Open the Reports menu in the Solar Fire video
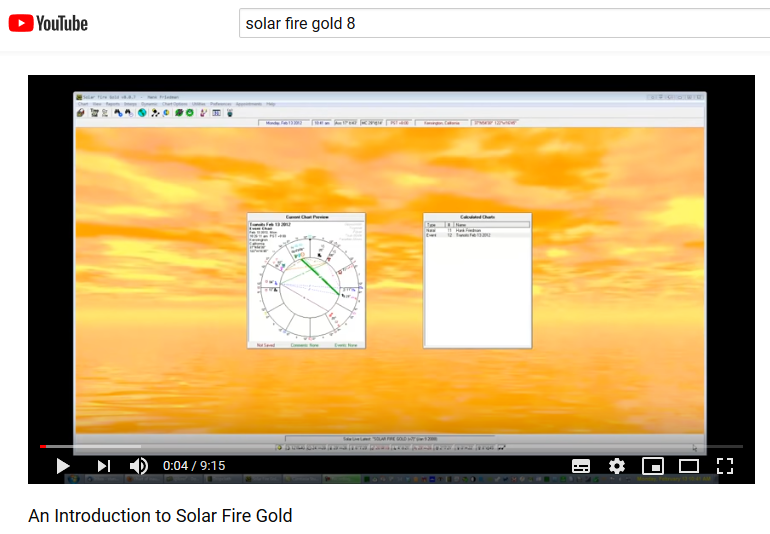 [x=112, y=104]
